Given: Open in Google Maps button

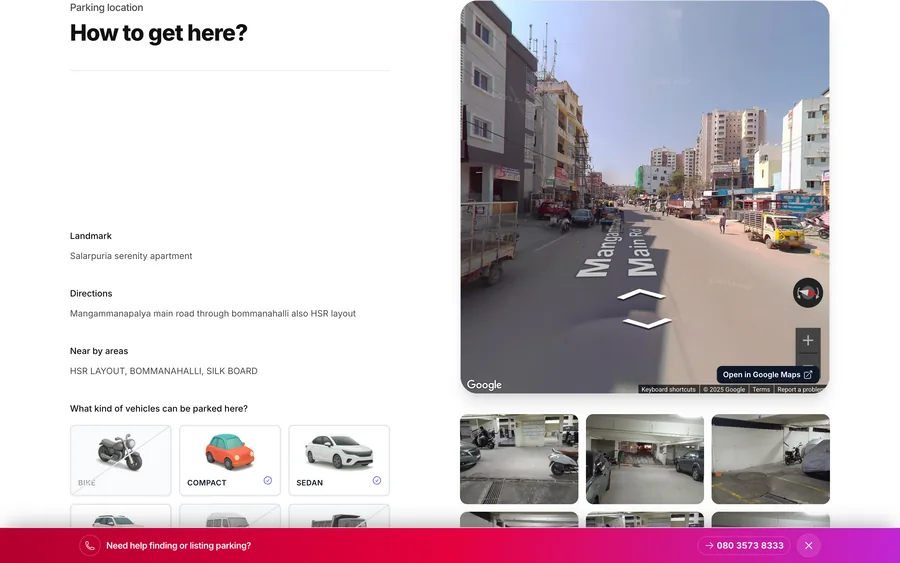Looking at the screenshot, I should [x=767, y=375].
